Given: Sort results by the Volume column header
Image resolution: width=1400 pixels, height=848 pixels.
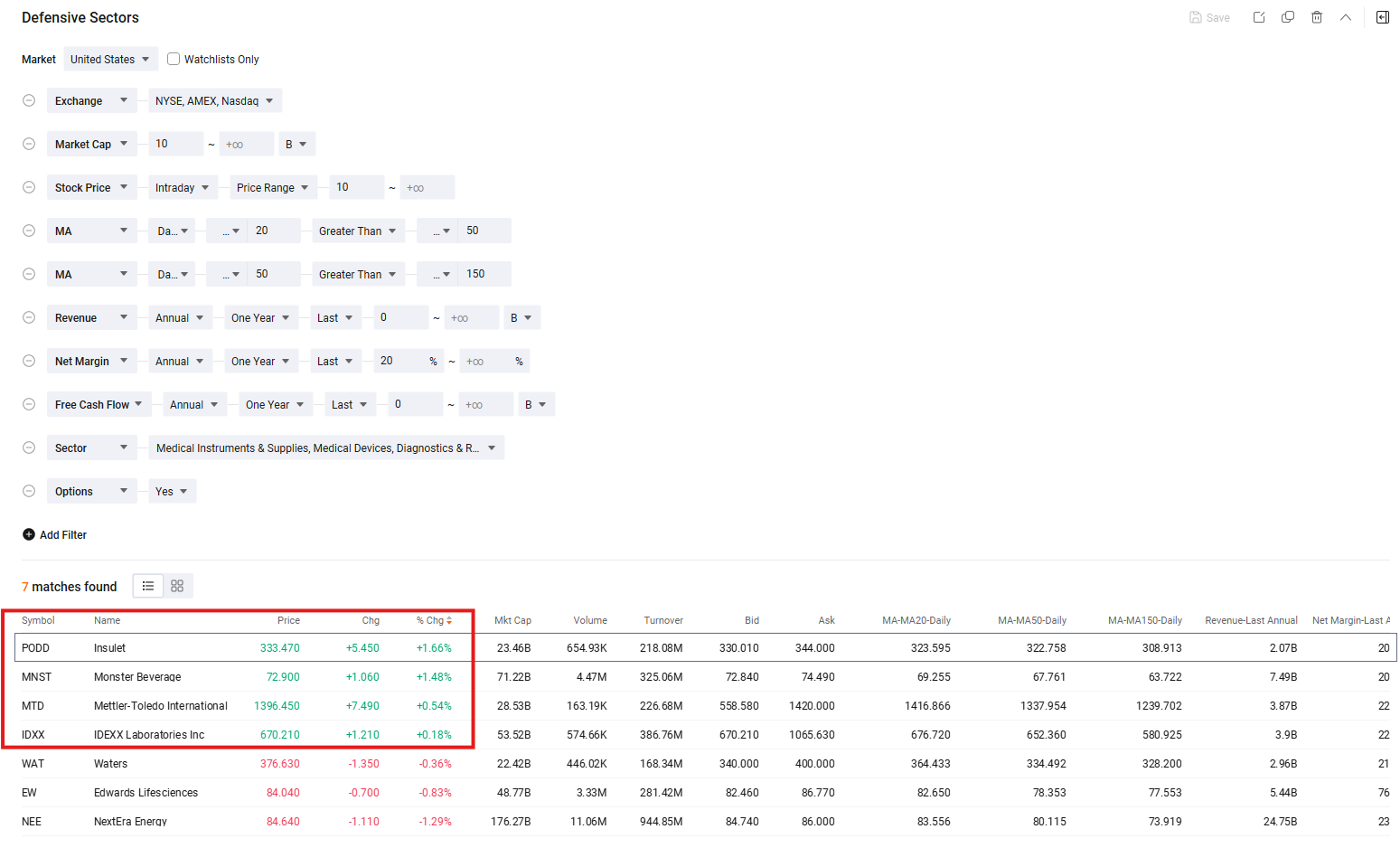Looking at the screenshot, I should 590,620.
